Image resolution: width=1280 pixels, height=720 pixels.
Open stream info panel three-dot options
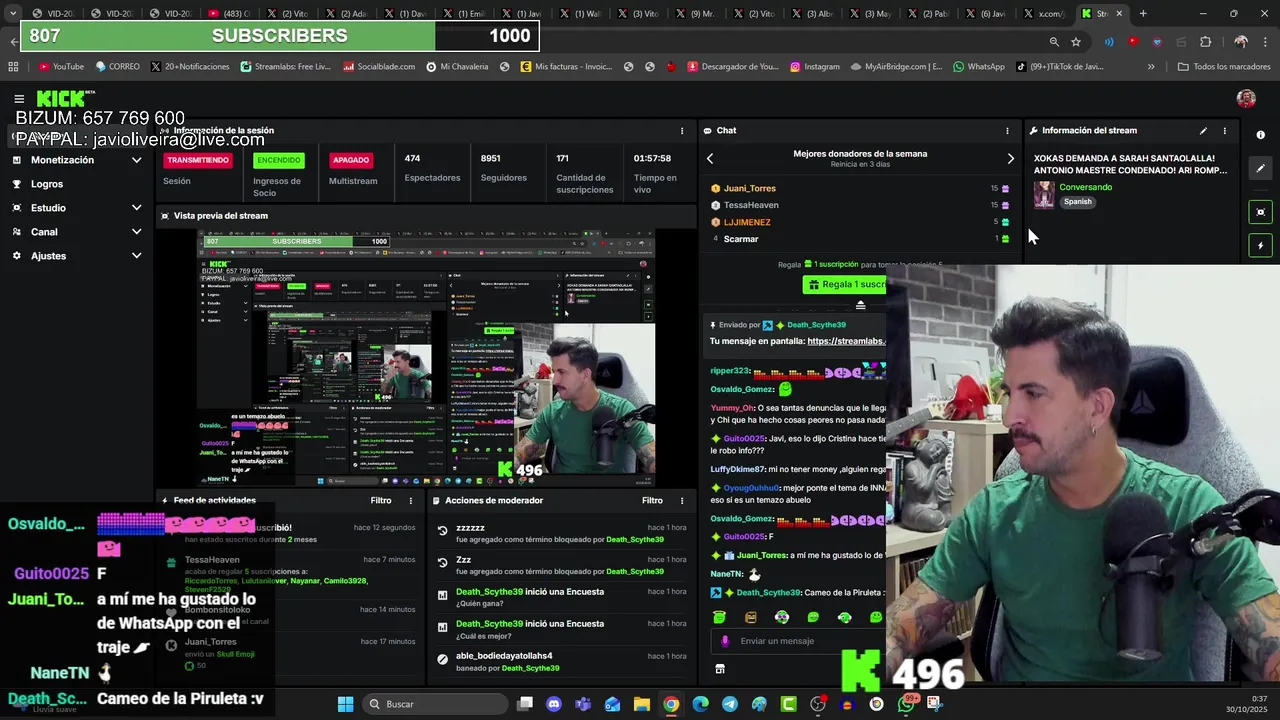click(1224, 131)
